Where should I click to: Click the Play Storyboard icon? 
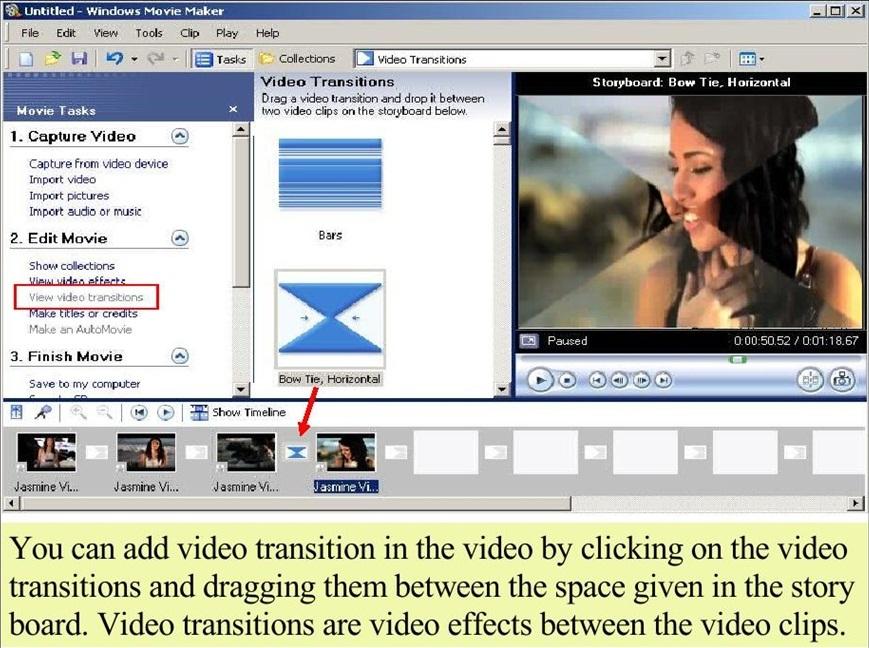tap(165, 412)
